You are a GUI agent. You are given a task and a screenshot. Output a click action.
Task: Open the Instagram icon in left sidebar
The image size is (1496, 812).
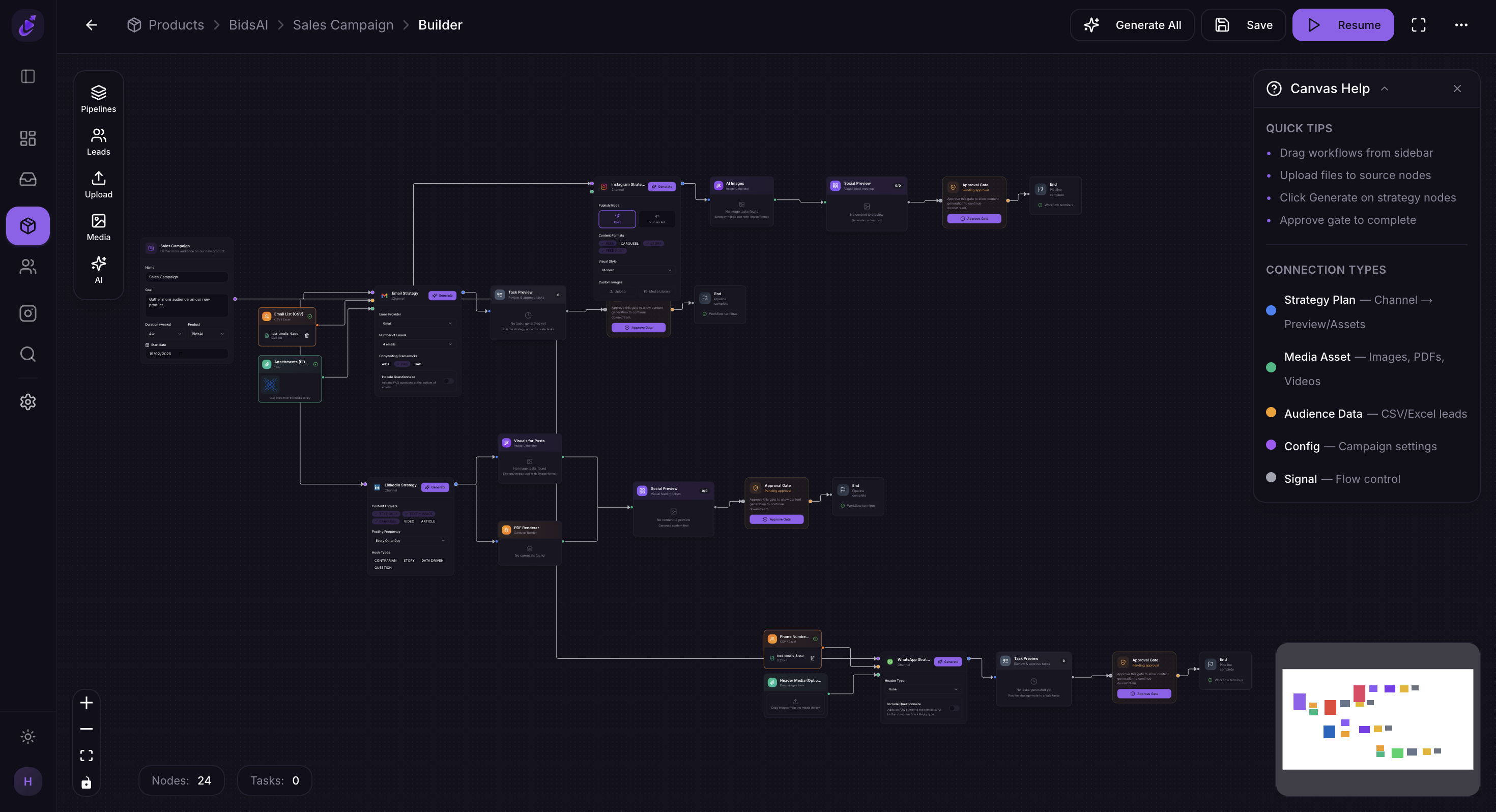coord(28,313)
